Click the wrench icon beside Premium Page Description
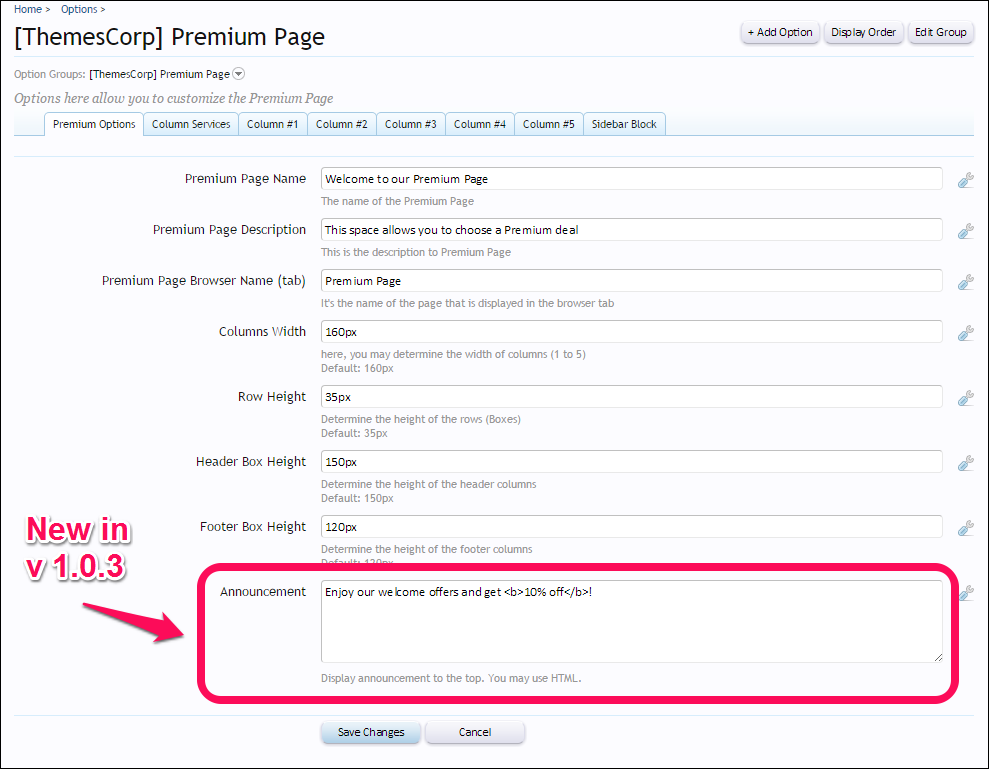Image resolution: width=989 pixels, height=769 pixels. (965, 231)
